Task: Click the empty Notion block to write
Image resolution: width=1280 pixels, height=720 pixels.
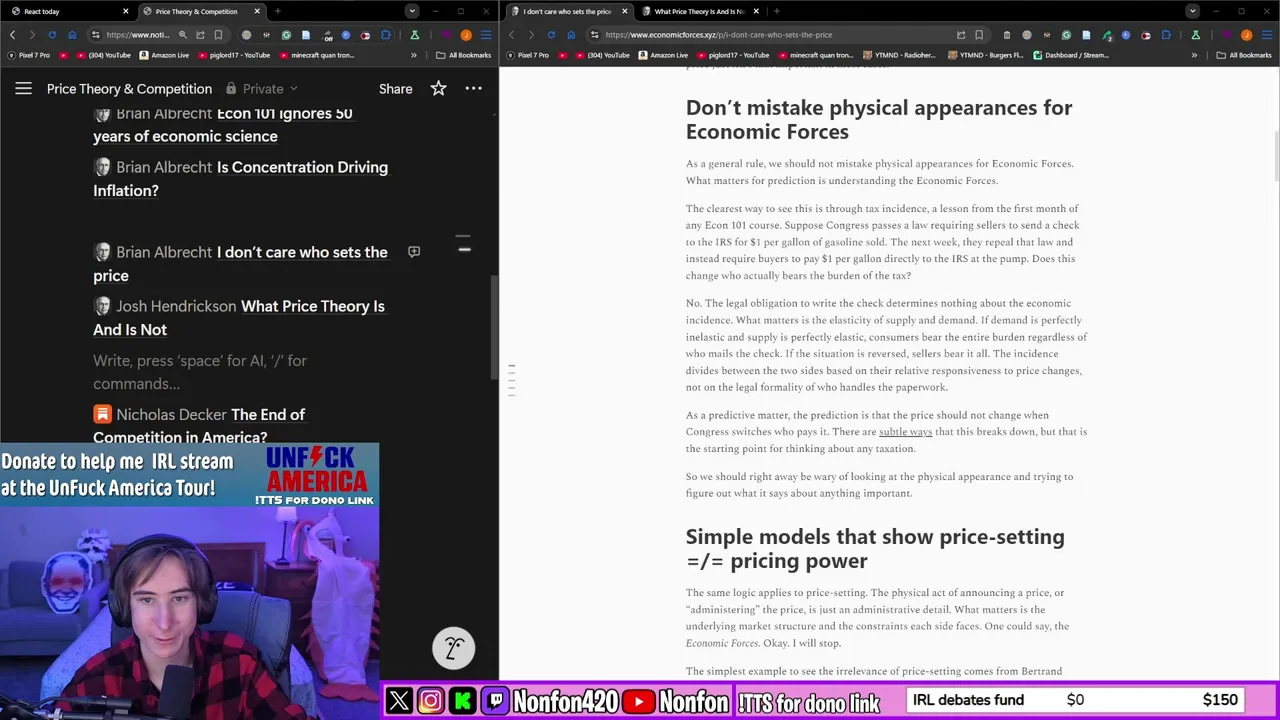Action: (200, 372)
